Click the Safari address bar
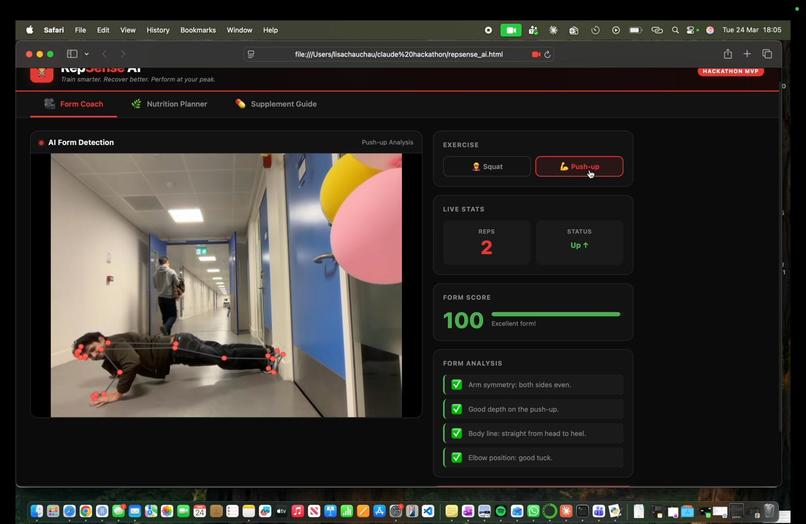This screenshot has height=524, width=806. click(398, 54)
